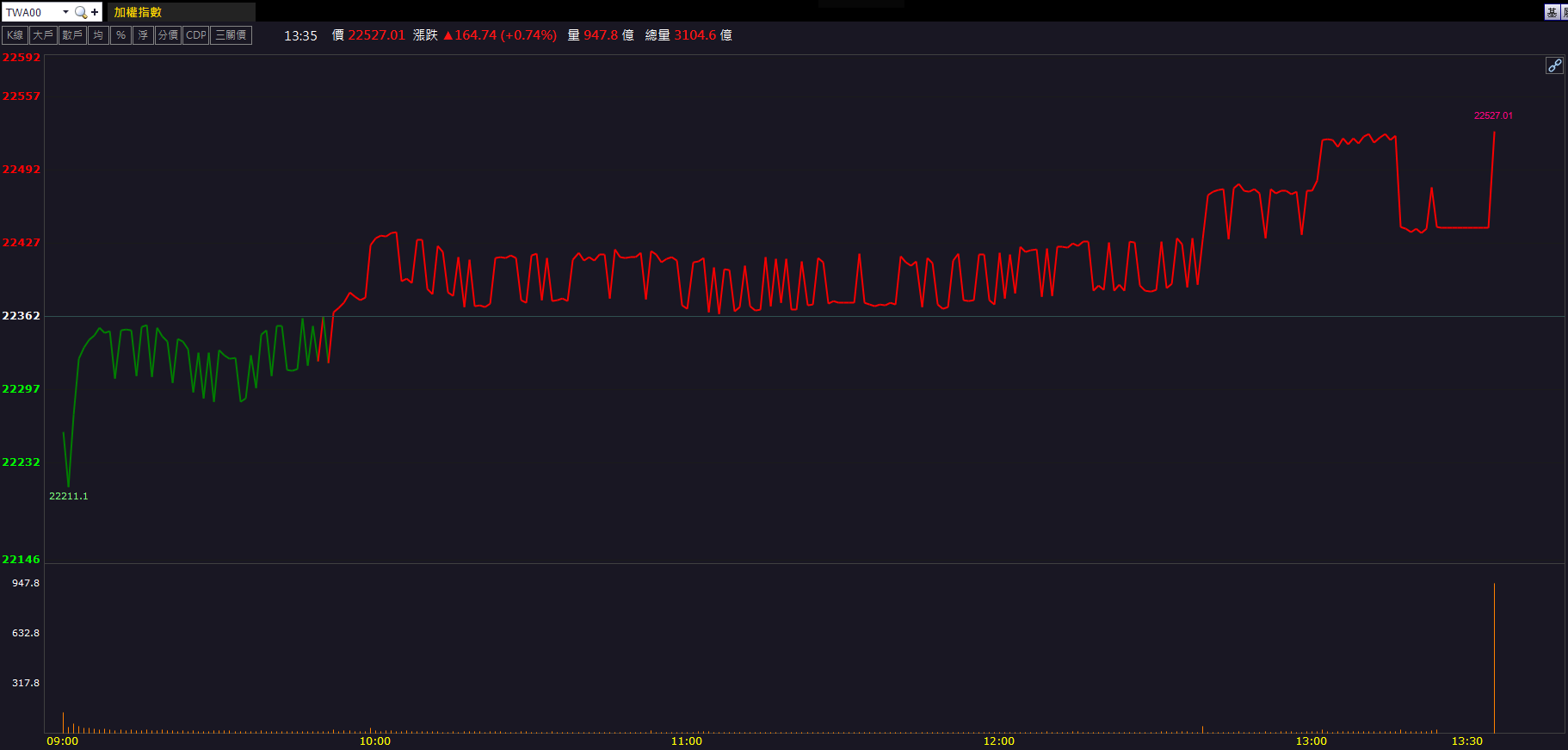
Task: Toggle the 三關價 button
Action: [x=231, y=35]
